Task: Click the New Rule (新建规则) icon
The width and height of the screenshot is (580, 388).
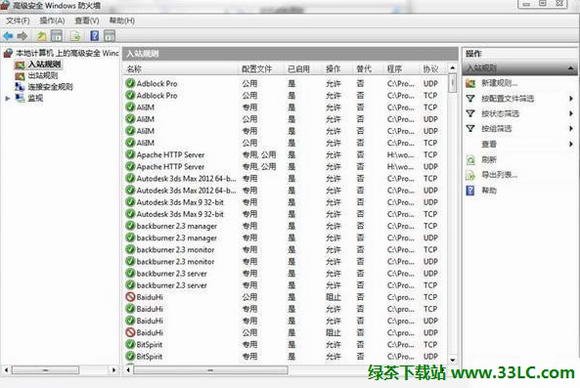Action: tap(470, 83)
